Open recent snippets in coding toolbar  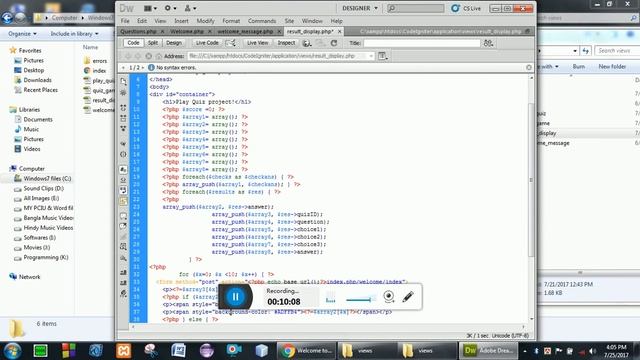[x=123, y=247]
